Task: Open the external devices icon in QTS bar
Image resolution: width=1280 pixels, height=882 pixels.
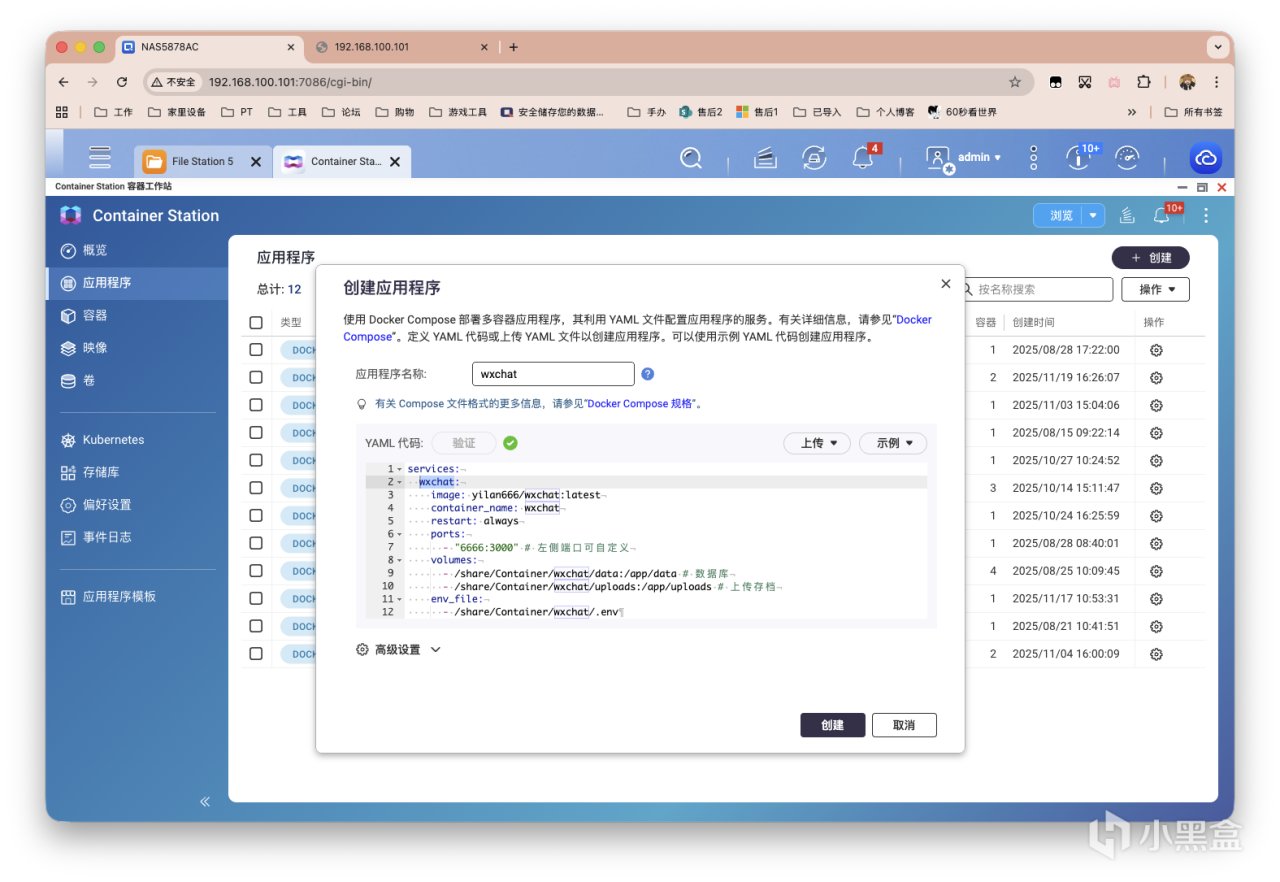Action: (813, 158)
